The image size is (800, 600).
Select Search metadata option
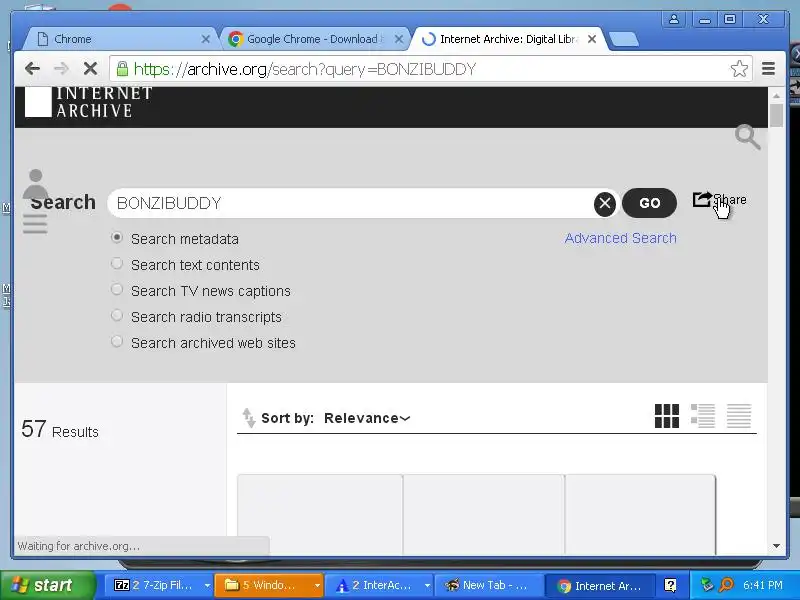click(117, 238)
